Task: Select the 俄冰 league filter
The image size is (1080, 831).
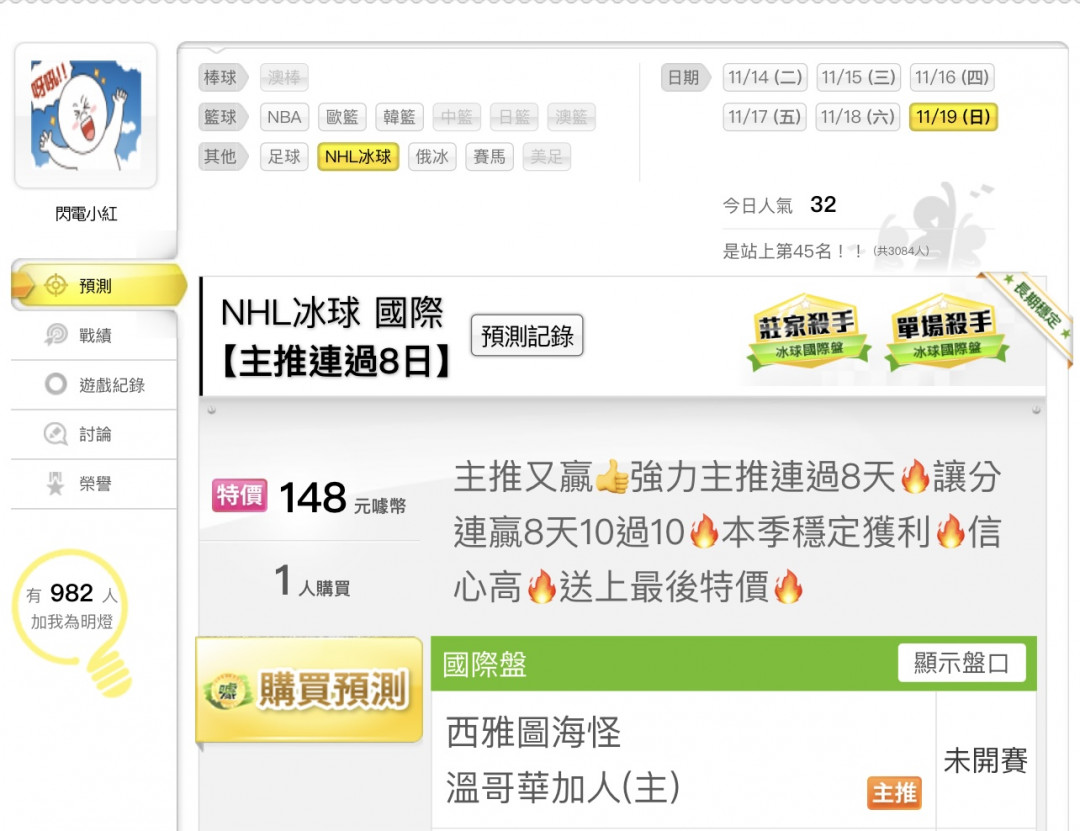Action: pos(432,157)
